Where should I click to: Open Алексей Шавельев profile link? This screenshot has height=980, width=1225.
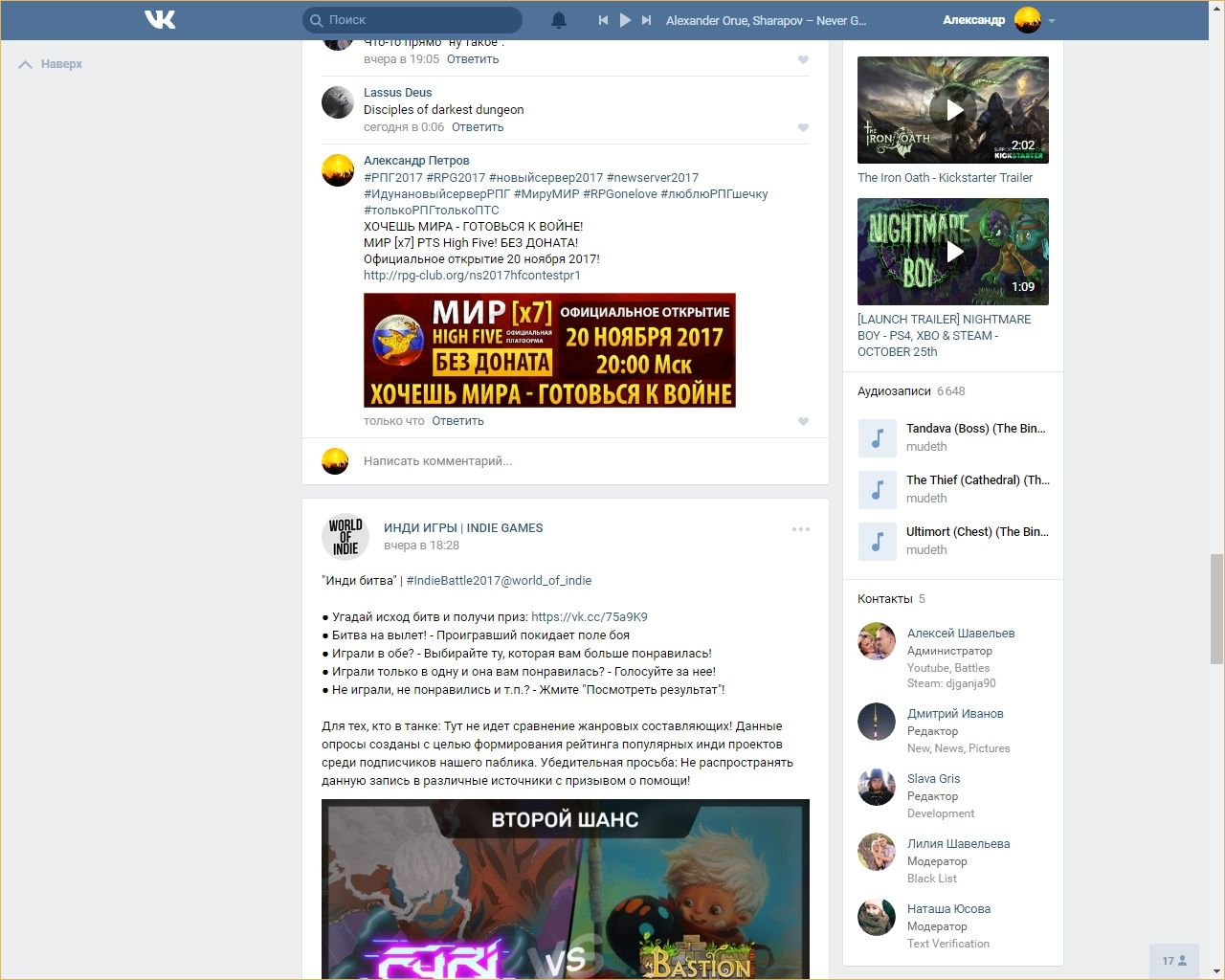[961, 634]
